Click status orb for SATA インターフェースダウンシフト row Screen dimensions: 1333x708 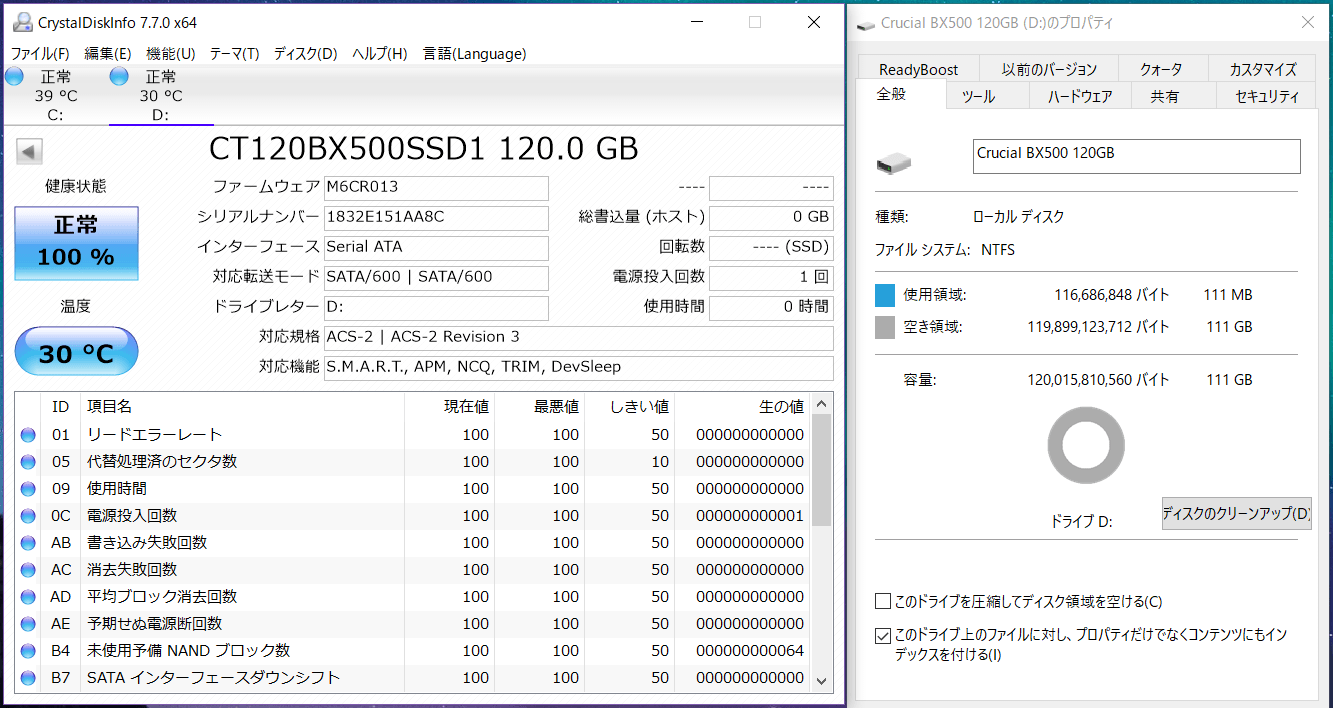[x=28, y=678]
